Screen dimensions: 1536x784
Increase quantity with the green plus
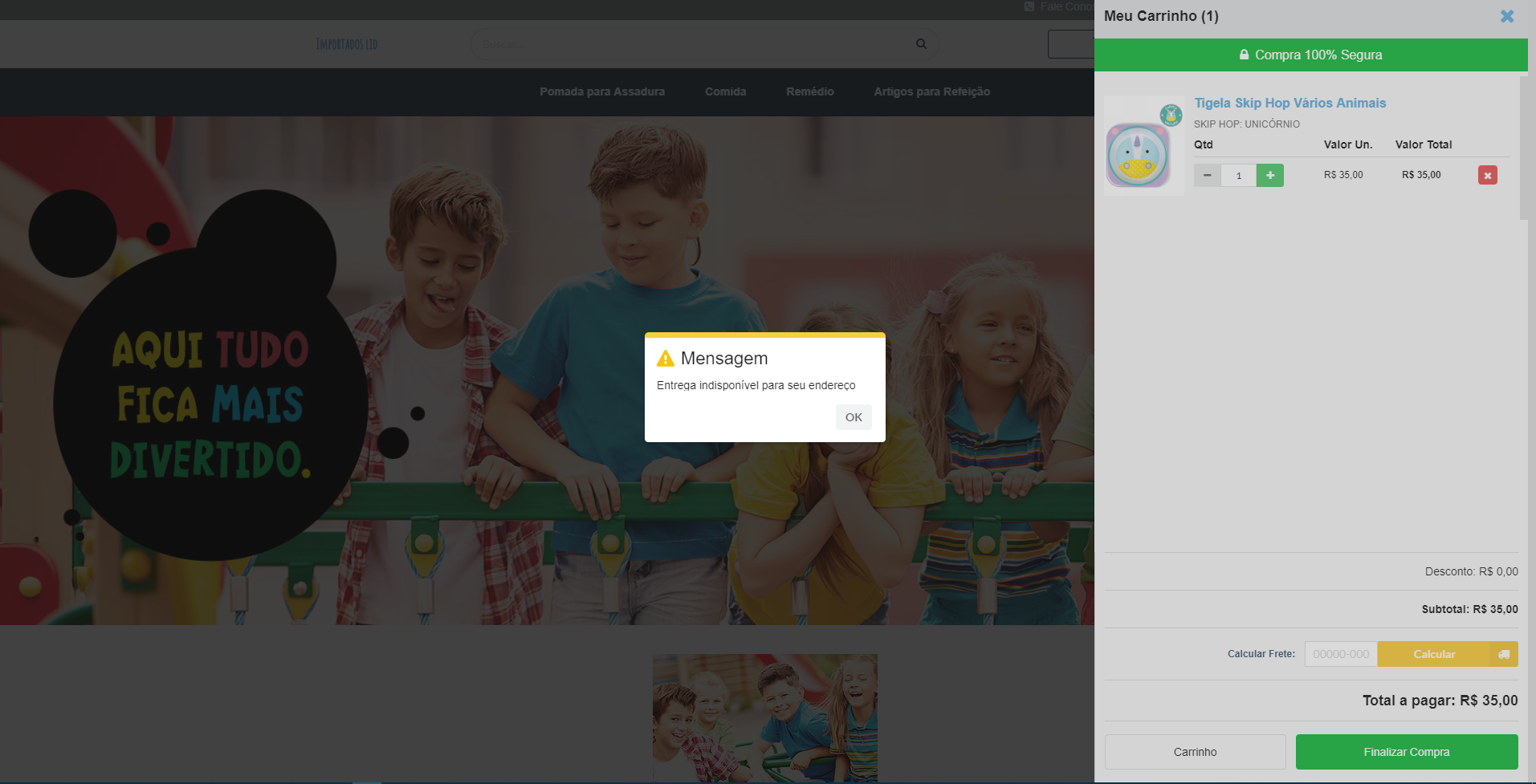(x=1269, y=175)
